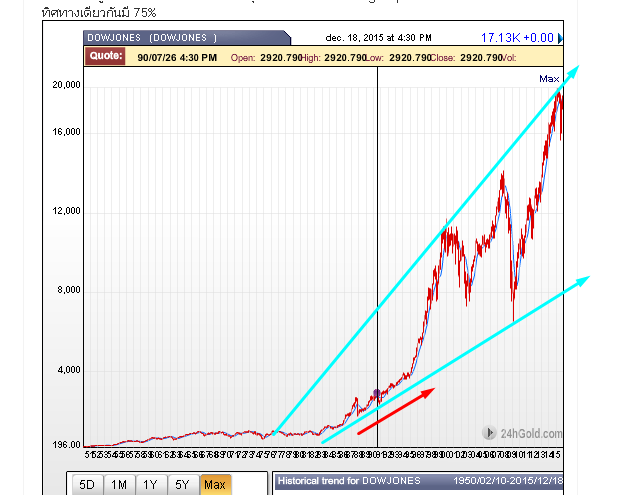Click the Historical trend for DOWJONES header
Viewport: 623px width, 495px height.
349,481
